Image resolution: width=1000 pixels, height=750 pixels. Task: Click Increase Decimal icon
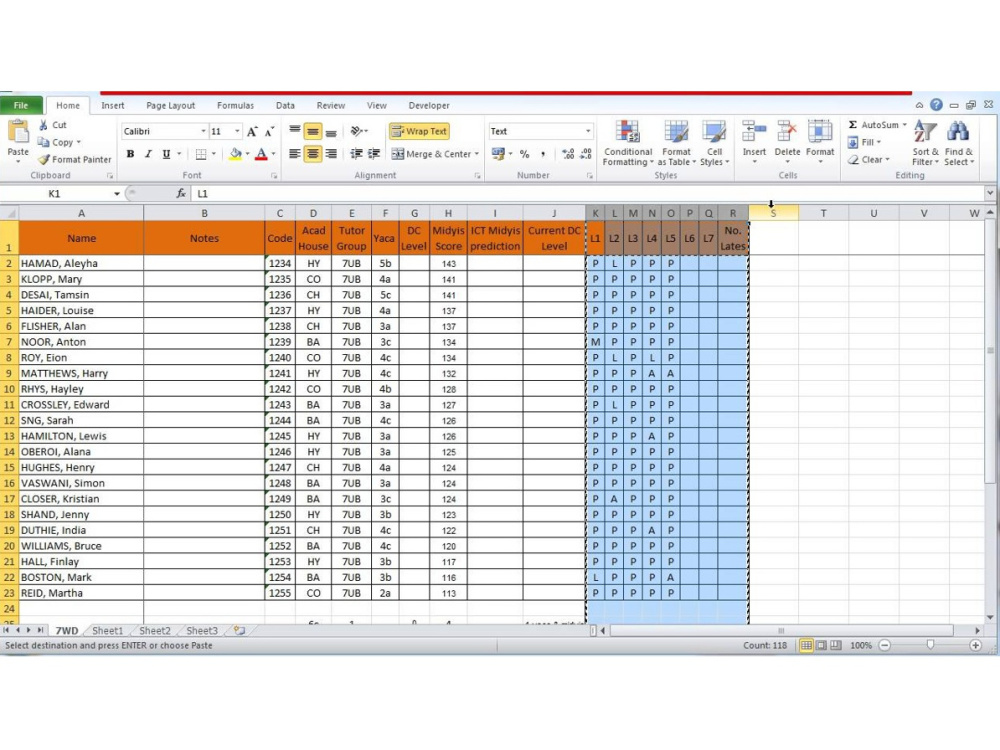tap(568, 154)
